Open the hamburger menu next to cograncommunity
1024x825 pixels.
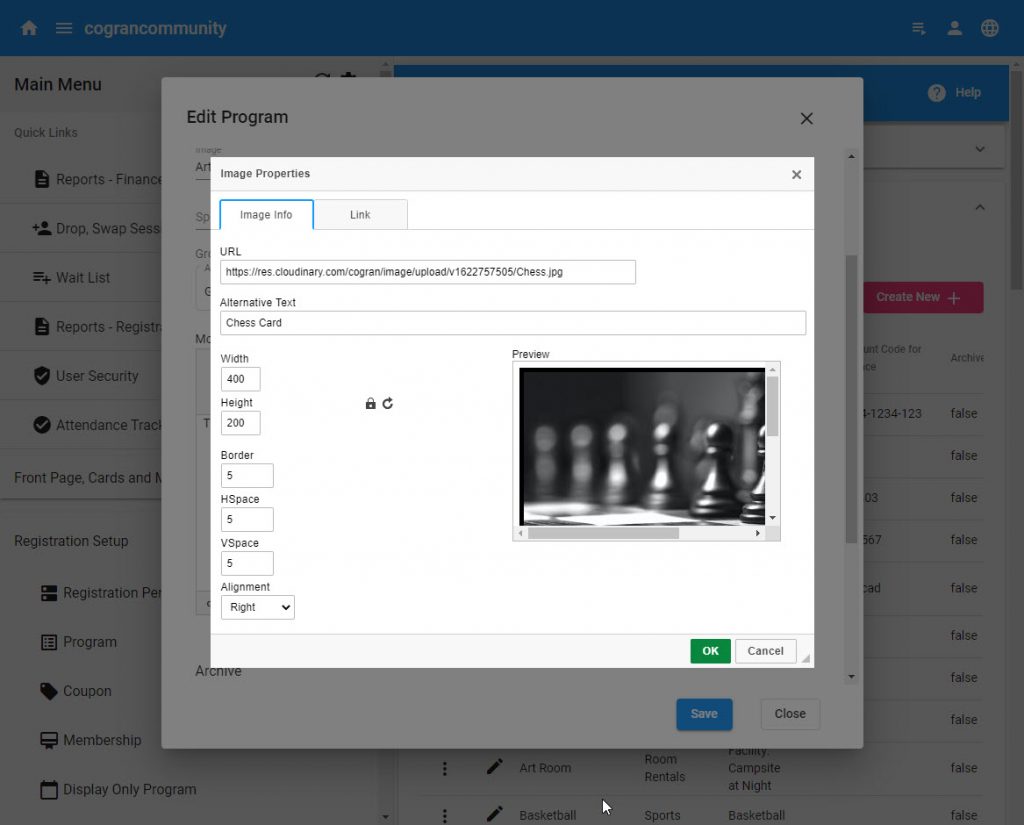tap(63, 28)
